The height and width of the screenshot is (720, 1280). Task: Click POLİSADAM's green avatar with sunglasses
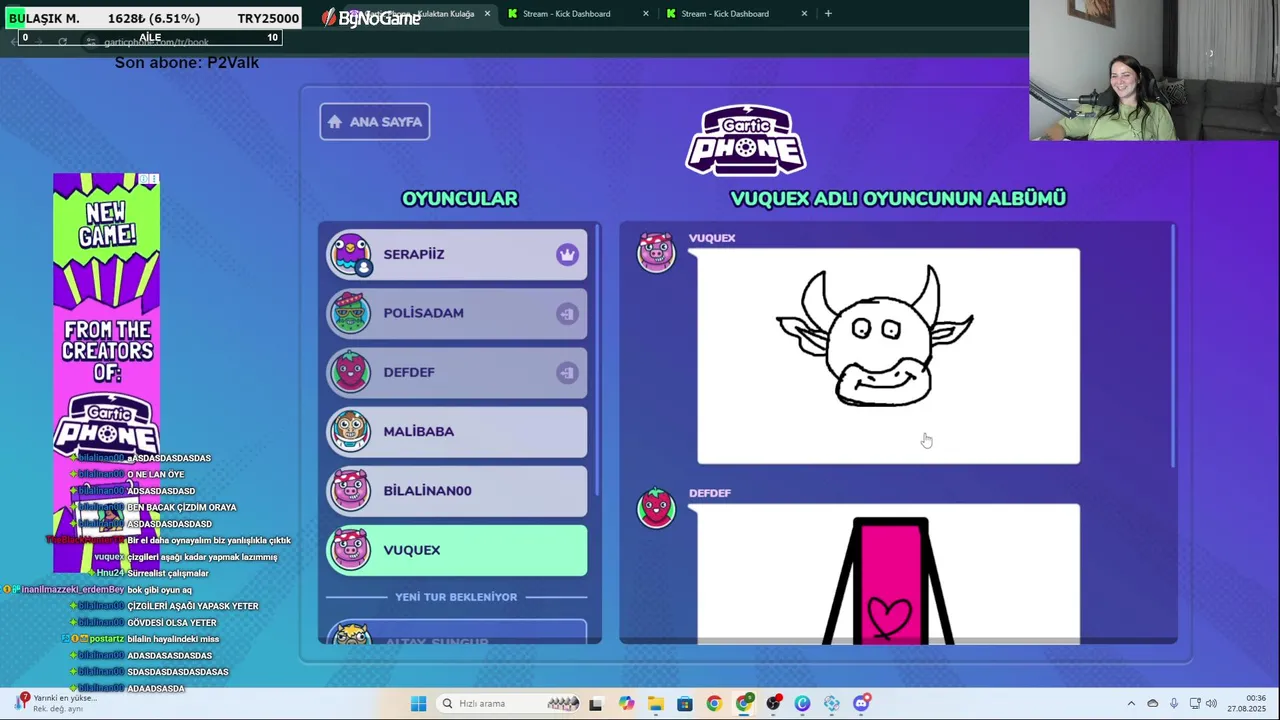point(351,313)
